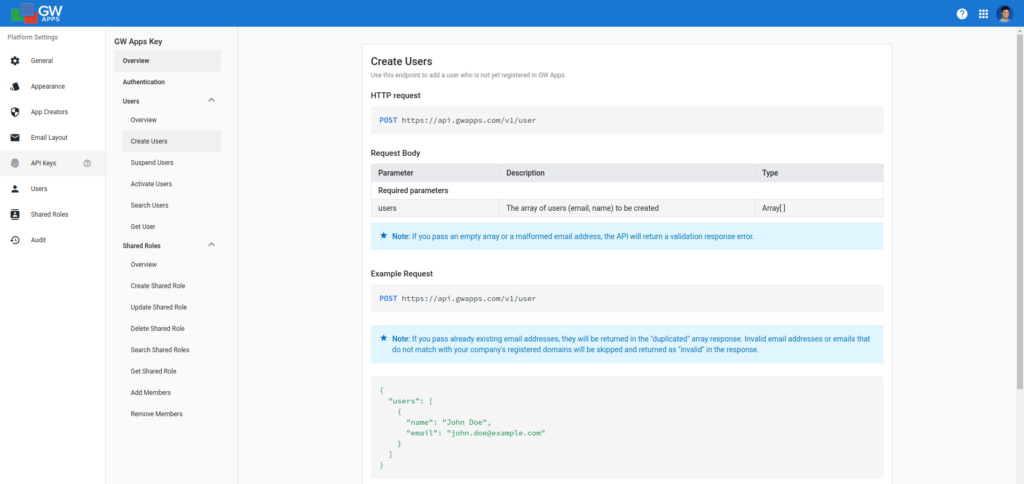Click the App Creators shield icon
The width and height of the screenshot is (1024, 484).
coord(15,112)
